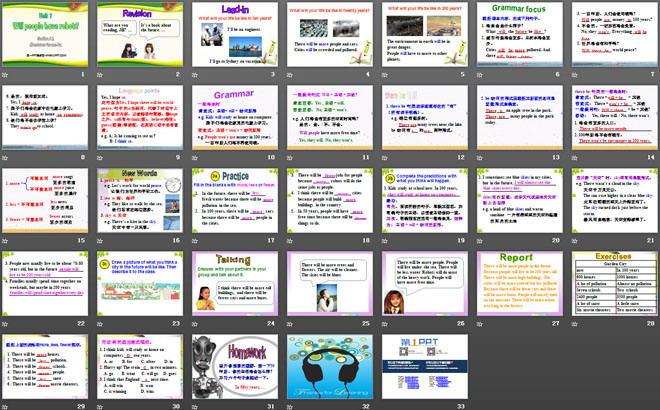
Task: Select slide 14 thumbnail
Action: (615, 117)
